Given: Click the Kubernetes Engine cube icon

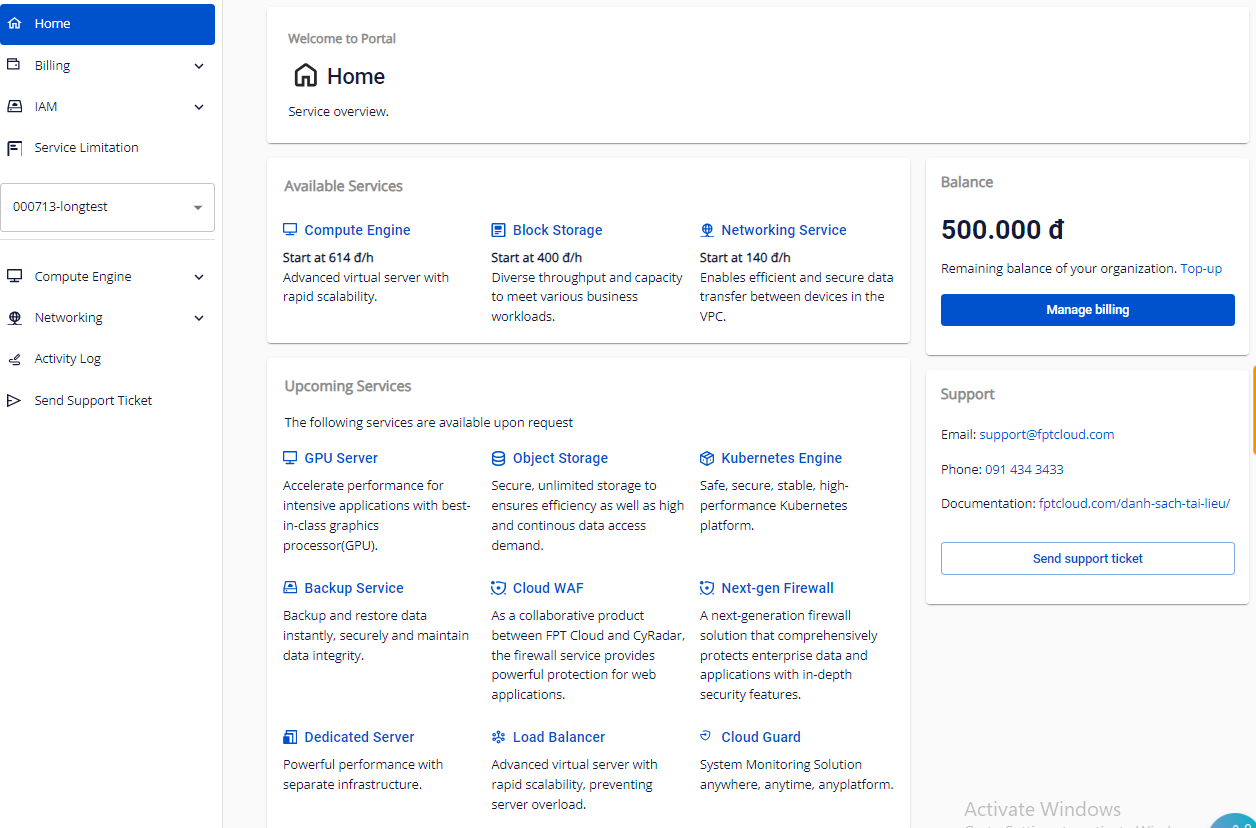Looking at the screenshot, I should [x=707, y=458].
